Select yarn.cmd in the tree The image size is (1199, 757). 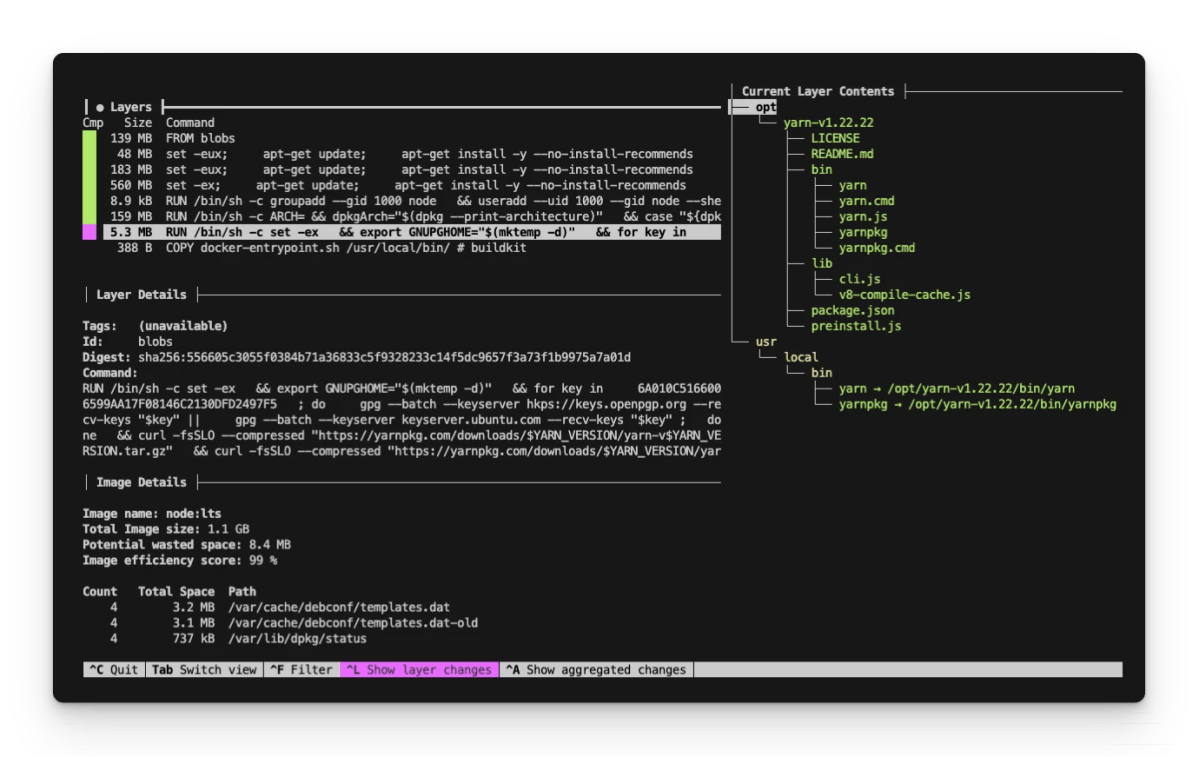tap(866, 201)
